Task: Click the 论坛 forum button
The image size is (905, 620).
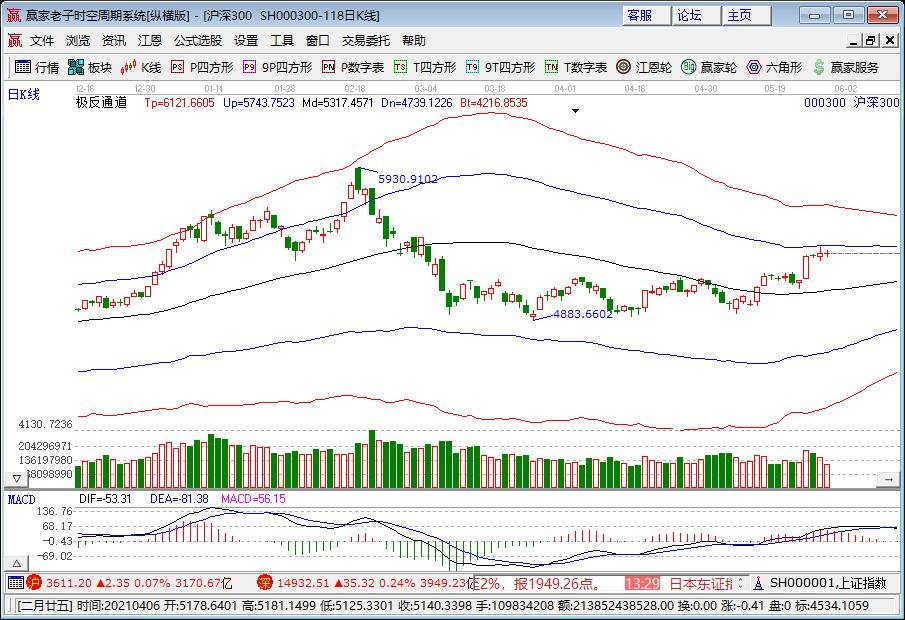Action: pos(697,16)
